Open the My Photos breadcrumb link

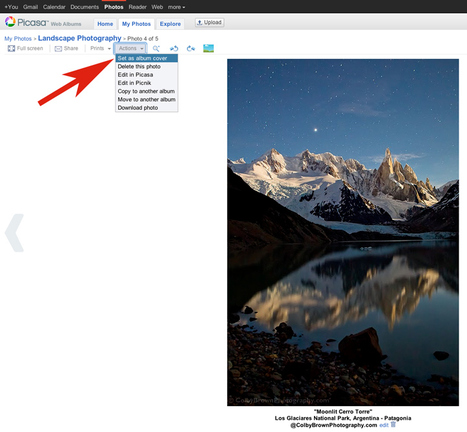18,39
